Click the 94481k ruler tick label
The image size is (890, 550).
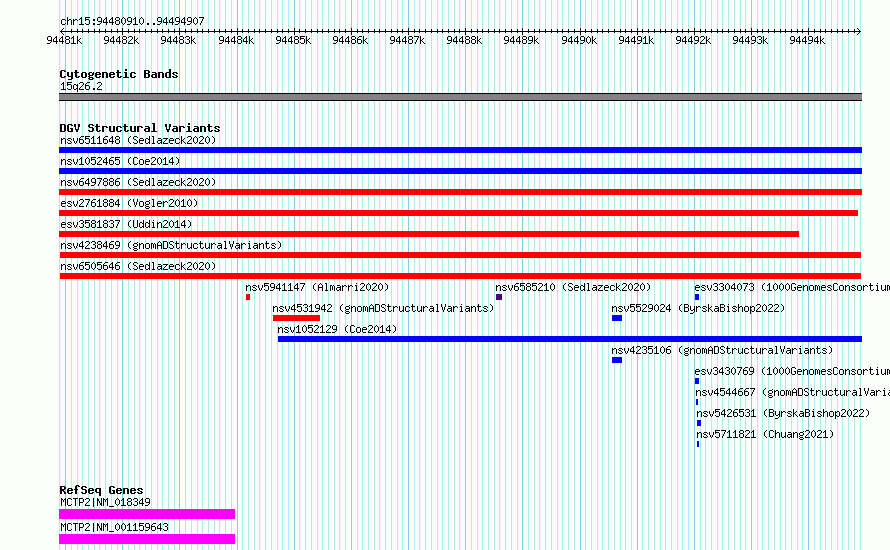pos(64,40)
